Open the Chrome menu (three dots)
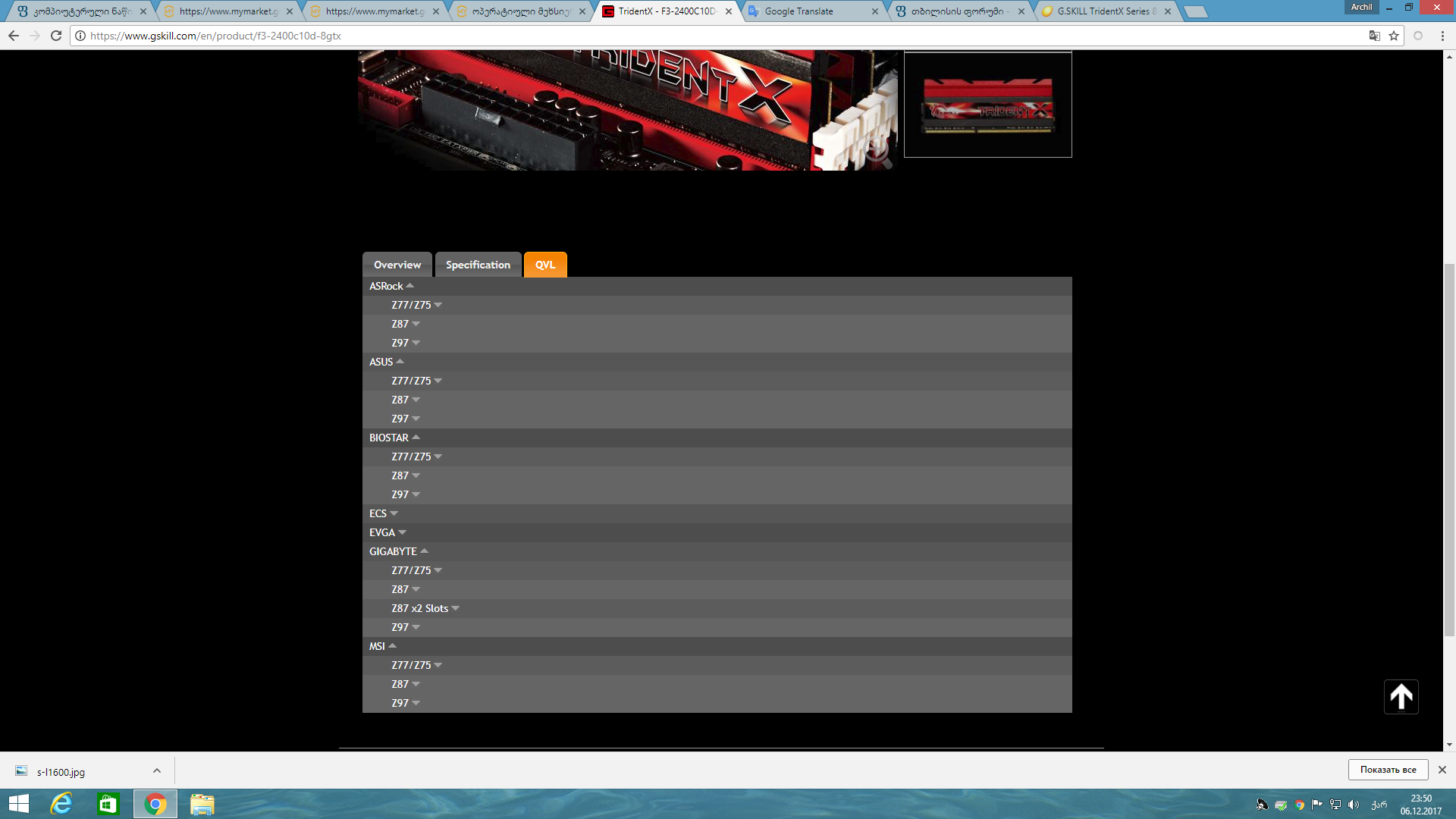The width and height of the screenshot is (1456, 819). 1442,36
